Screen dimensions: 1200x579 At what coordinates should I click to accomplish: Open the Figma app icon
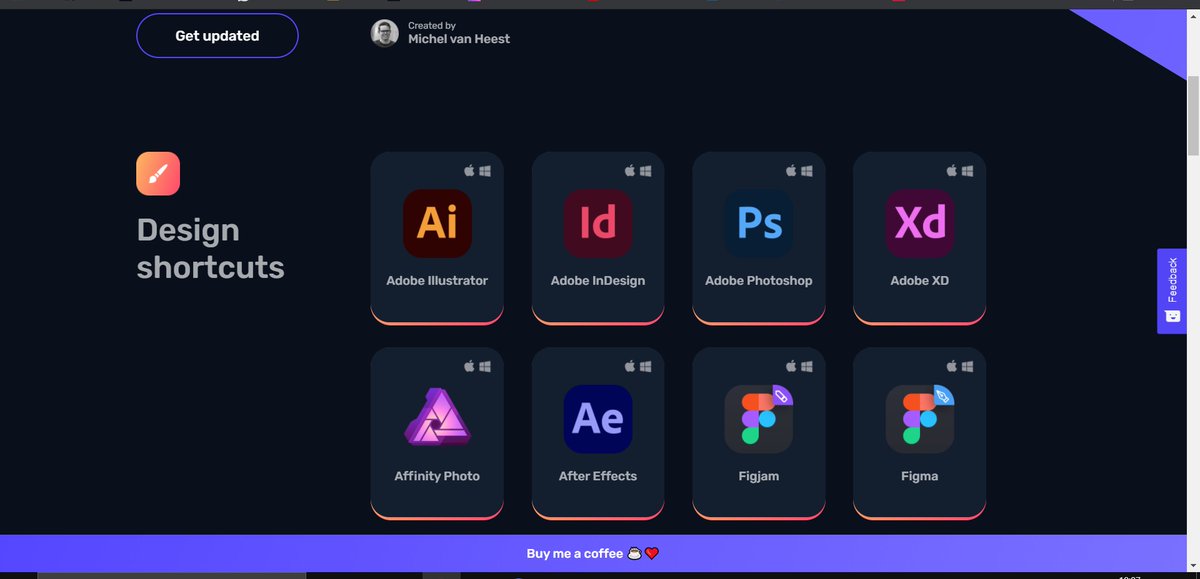click(x=920, y=419)
